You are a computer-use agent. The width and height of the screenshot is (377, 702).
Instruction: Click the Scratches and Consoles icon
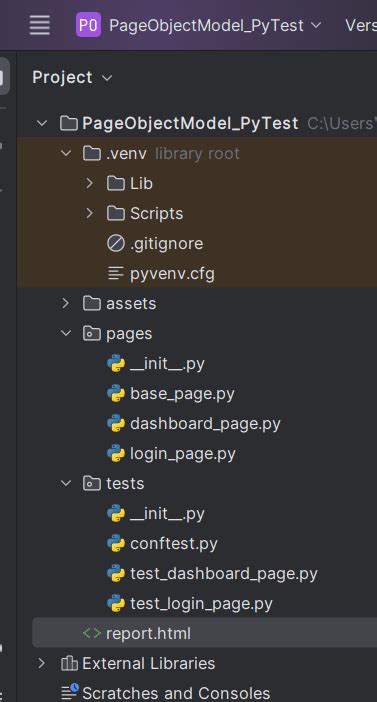(x=69, y=692)
